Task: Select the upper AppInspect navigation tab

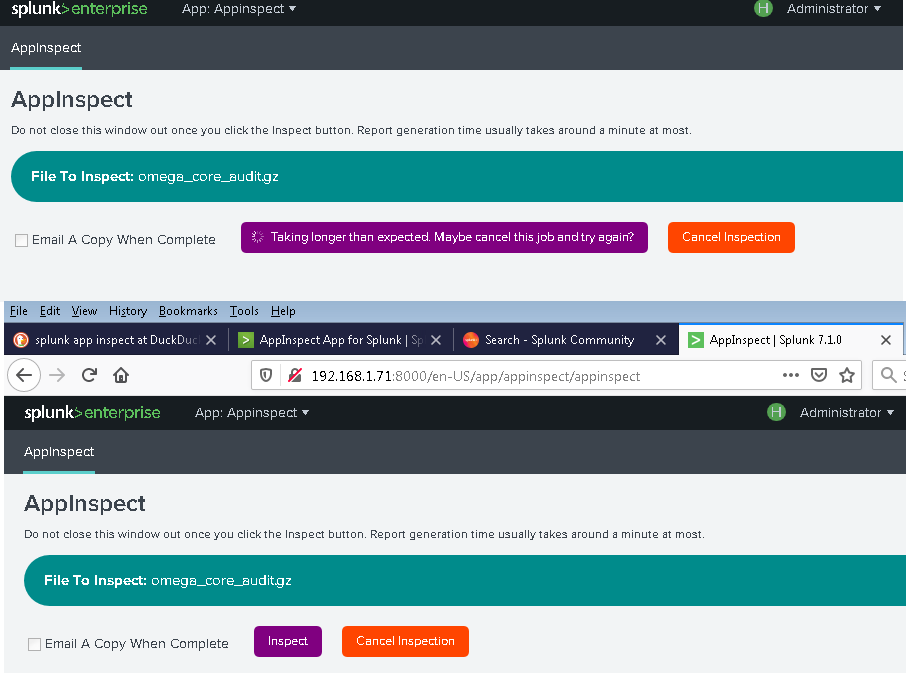Action: click(46, 48)
